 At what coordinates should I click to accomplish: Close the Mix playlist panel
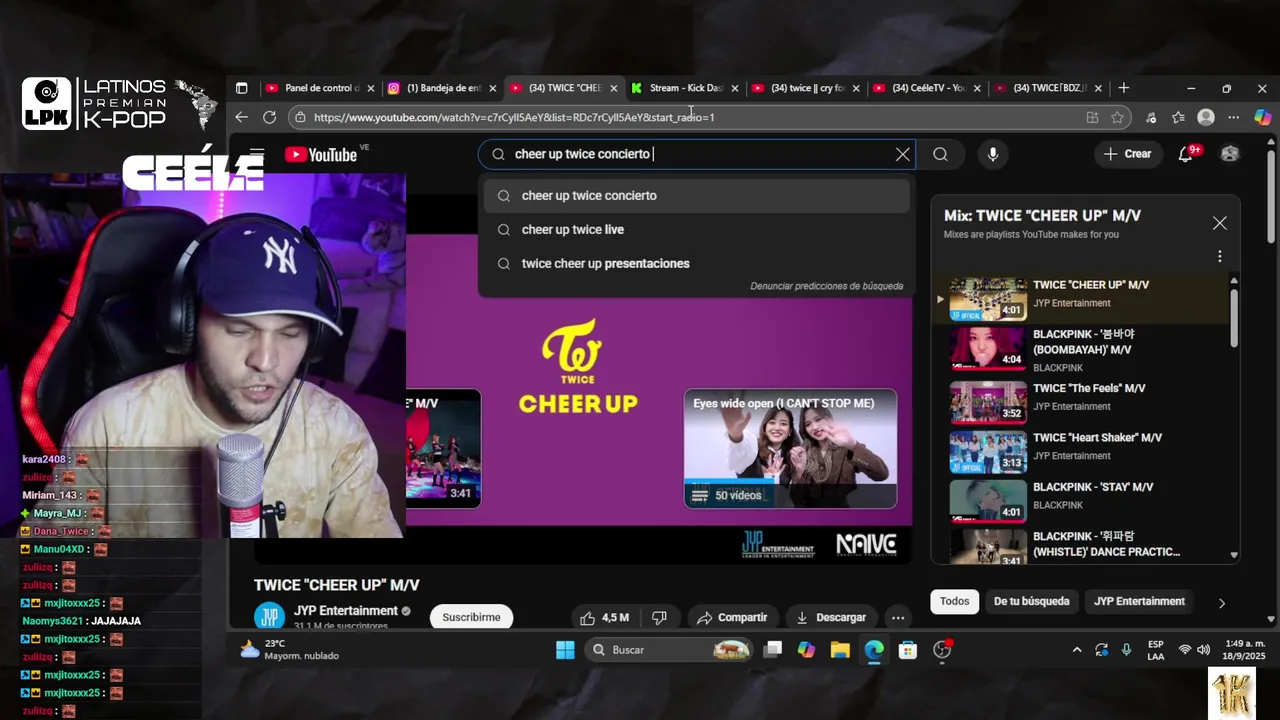(x=1220, y=223)
